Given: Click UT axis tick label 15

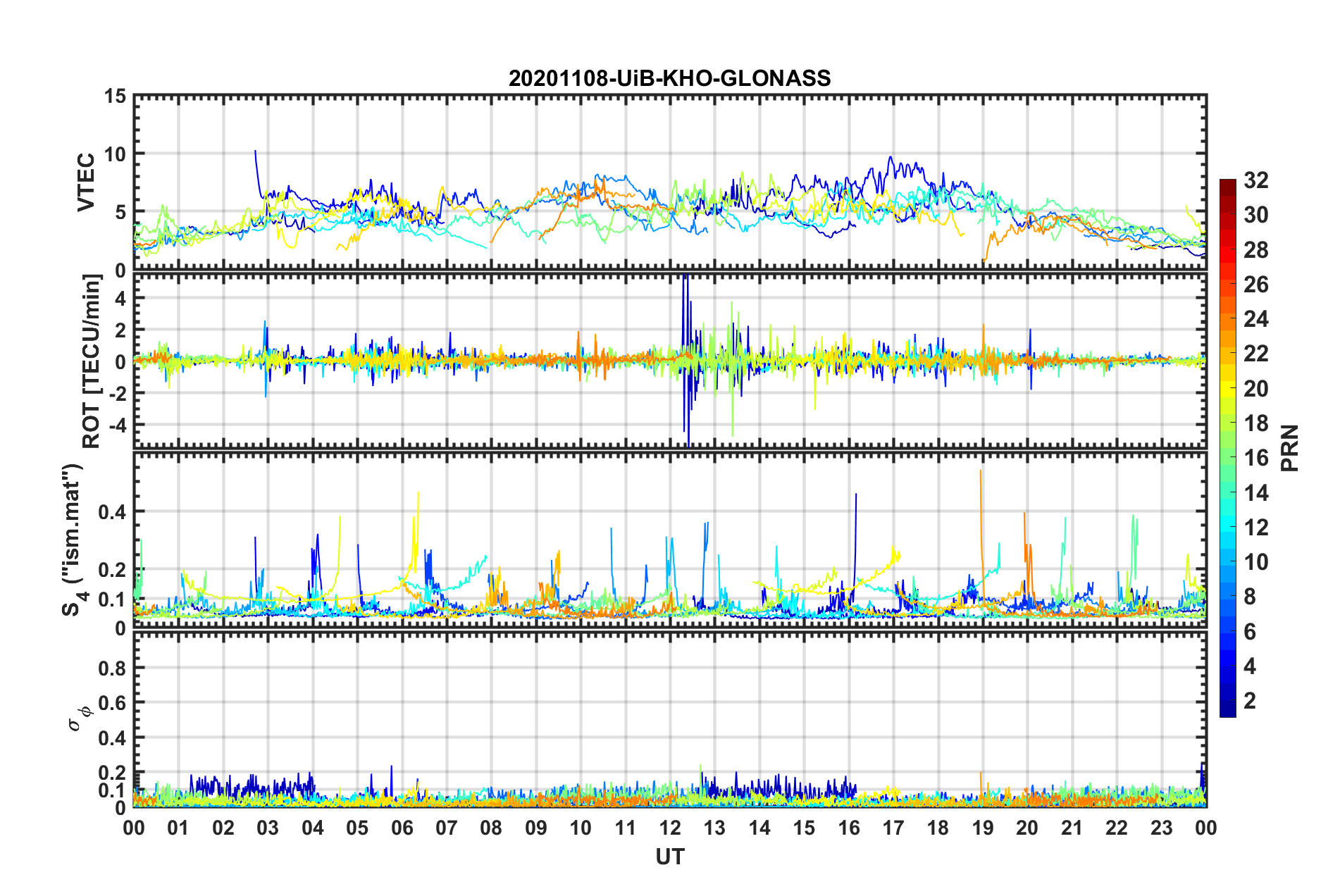Looking at the screenshot, I should click(804, 828).
